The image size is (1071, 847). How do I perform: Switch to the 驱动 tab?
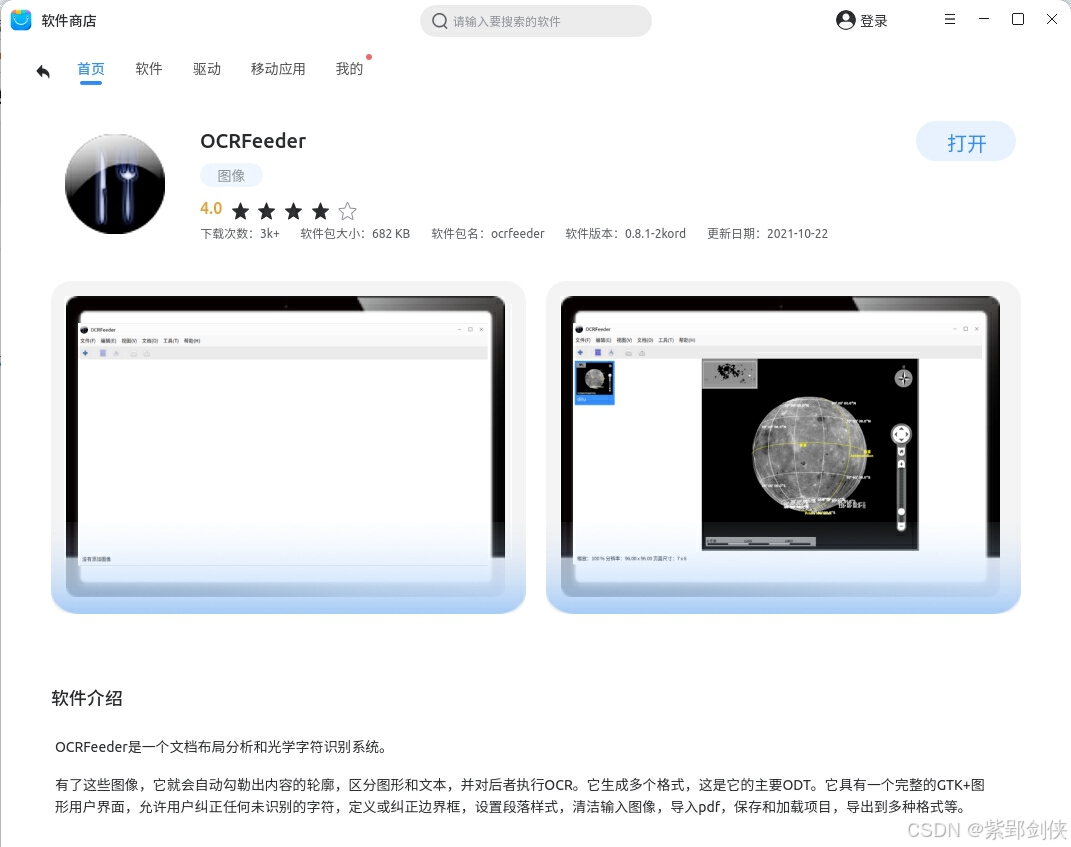[206, 68]
